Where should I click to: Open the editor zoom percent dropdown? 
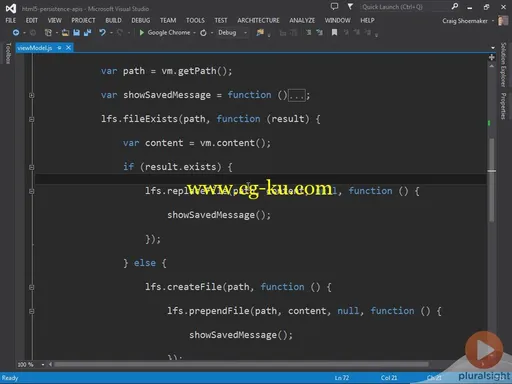(x=43, y=365)
